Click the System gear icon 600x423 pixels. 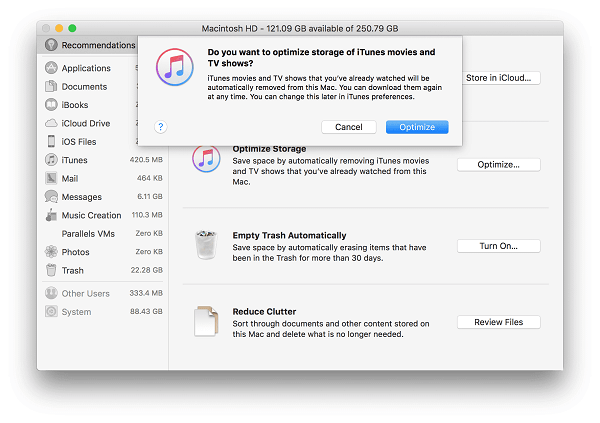click(51, 311)
